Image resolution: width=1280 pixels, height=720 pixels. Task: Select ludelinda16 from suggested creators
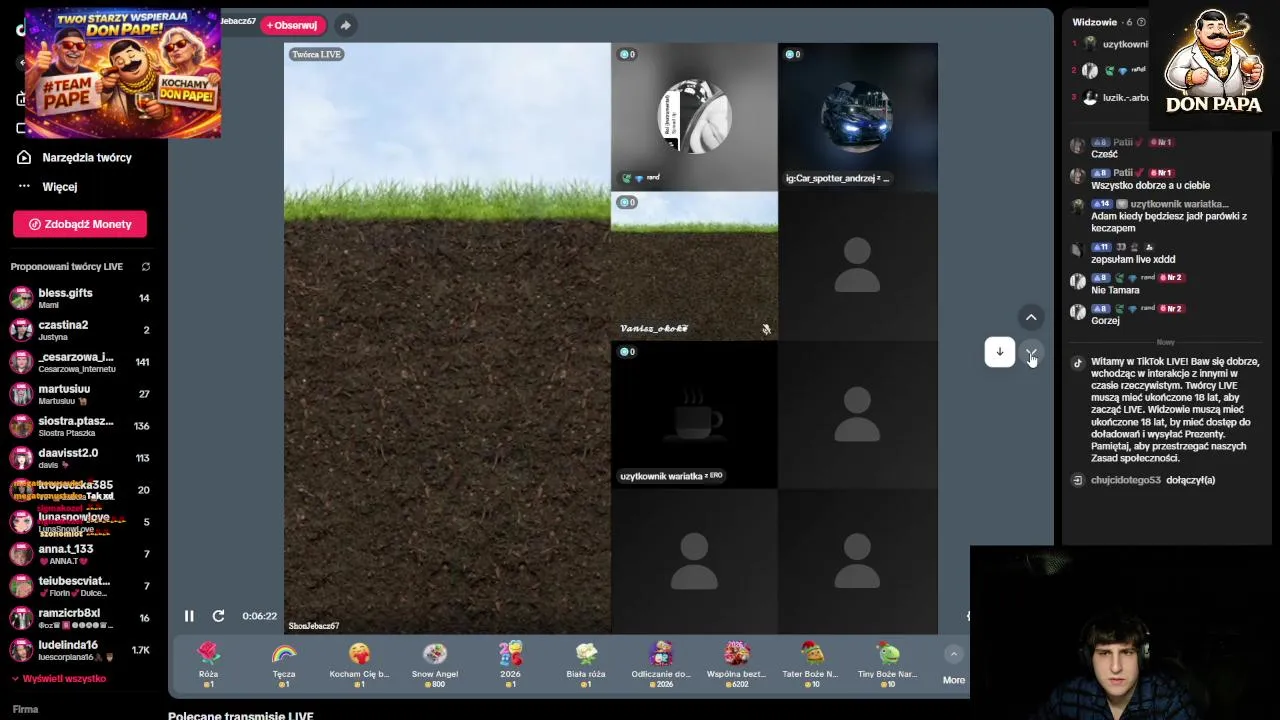coord(80,650)
